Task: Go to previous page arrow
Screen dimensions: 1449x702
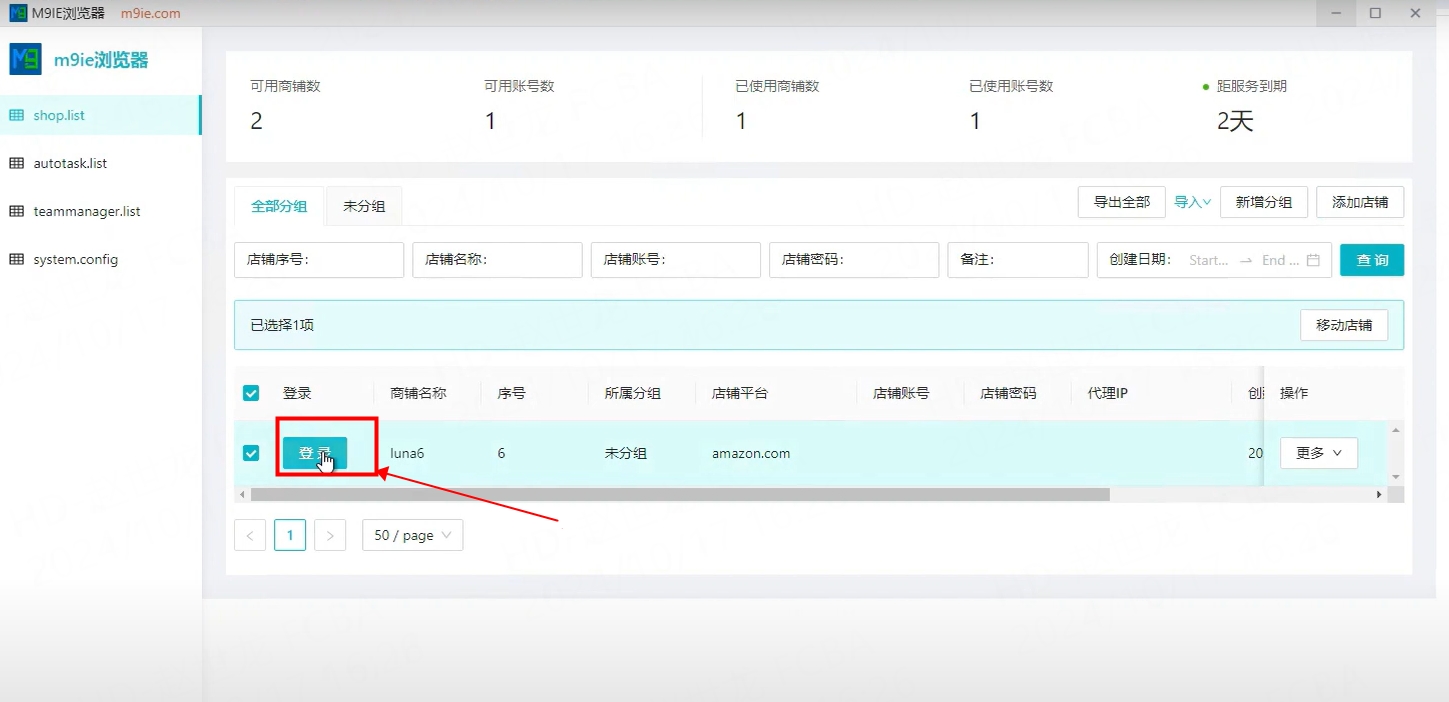Action: [x=250, y=535]
